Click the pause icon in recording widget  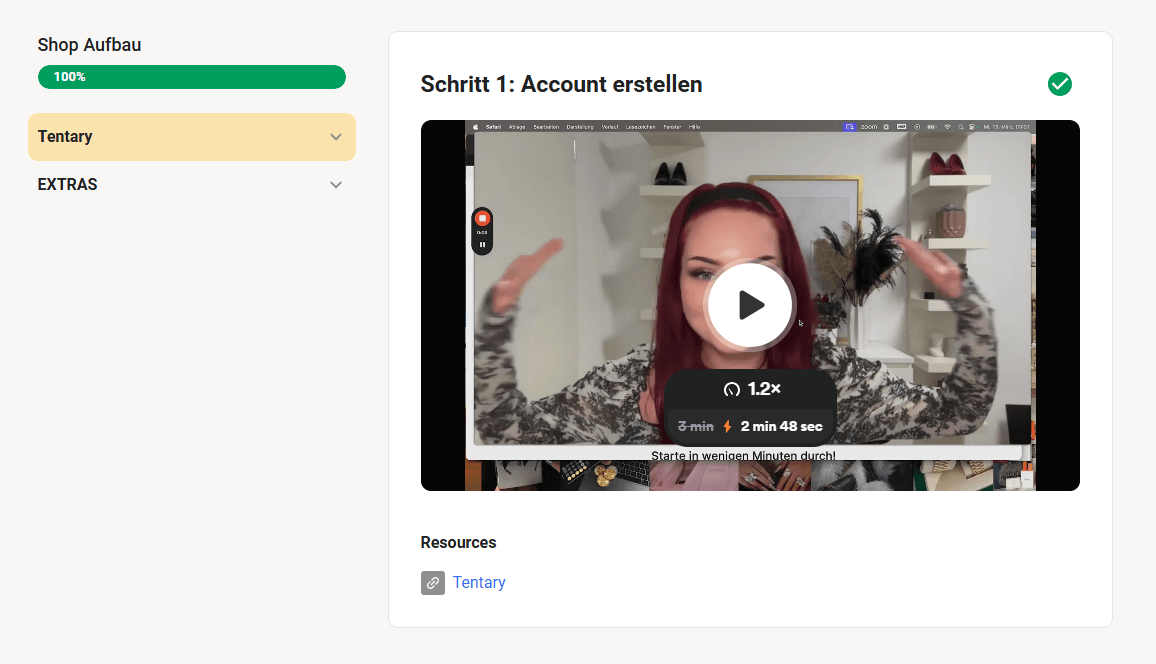(x=482, y=245)
